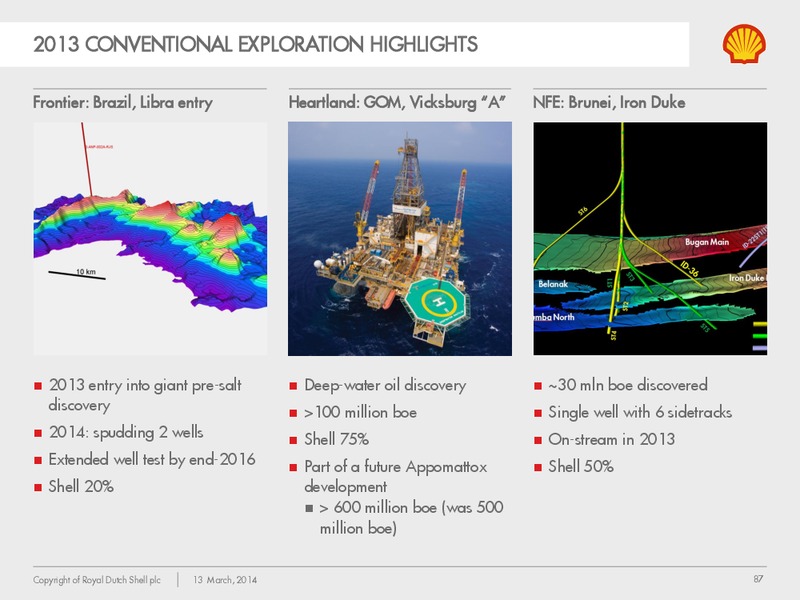Click the 'Iron Duke' label in diagram
800x600 pixels.
click(x=747, y=278)
